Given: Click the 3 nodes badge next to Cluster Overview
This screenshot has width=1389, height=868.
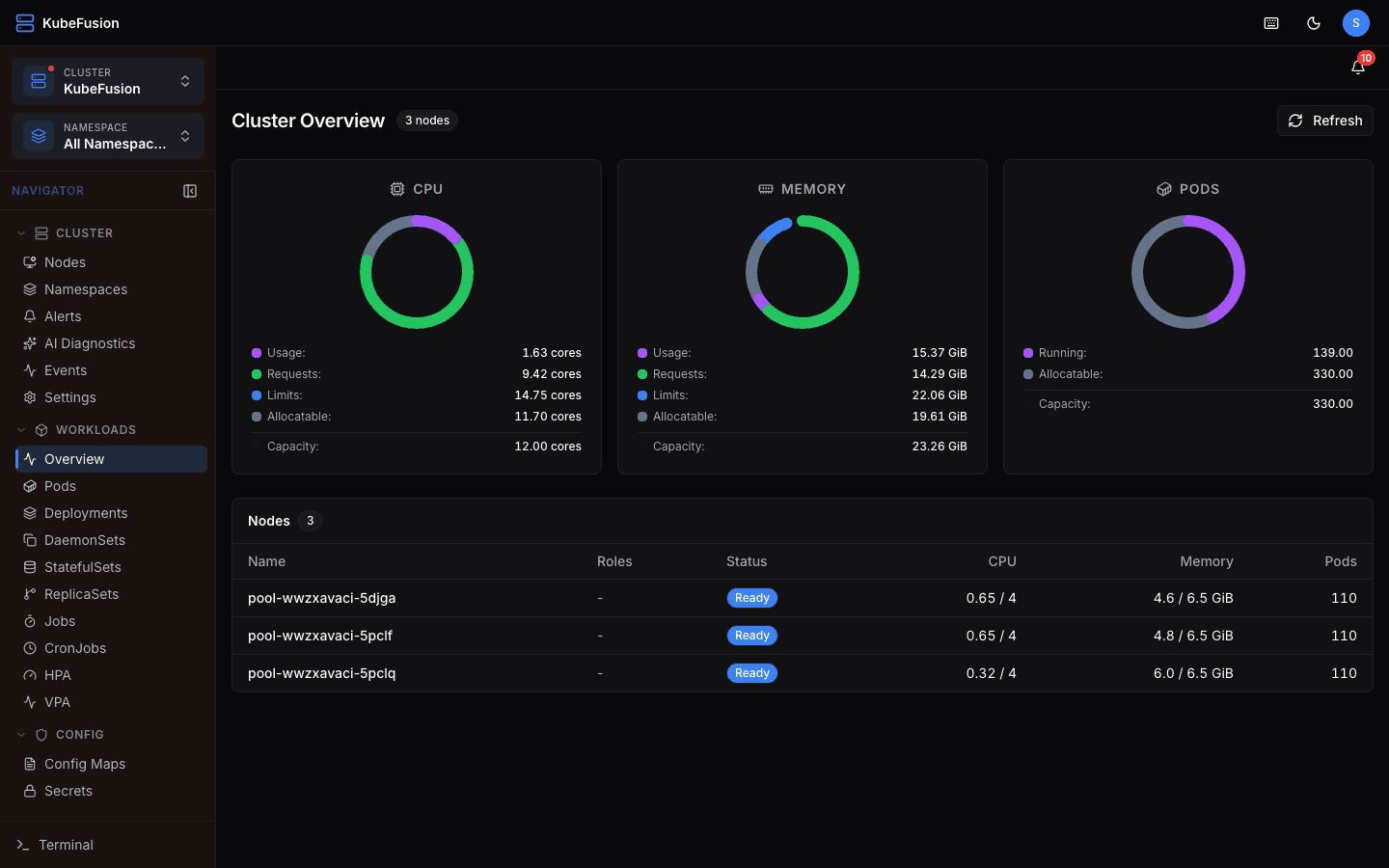Looking at the screenshot, I should [426, 120].
